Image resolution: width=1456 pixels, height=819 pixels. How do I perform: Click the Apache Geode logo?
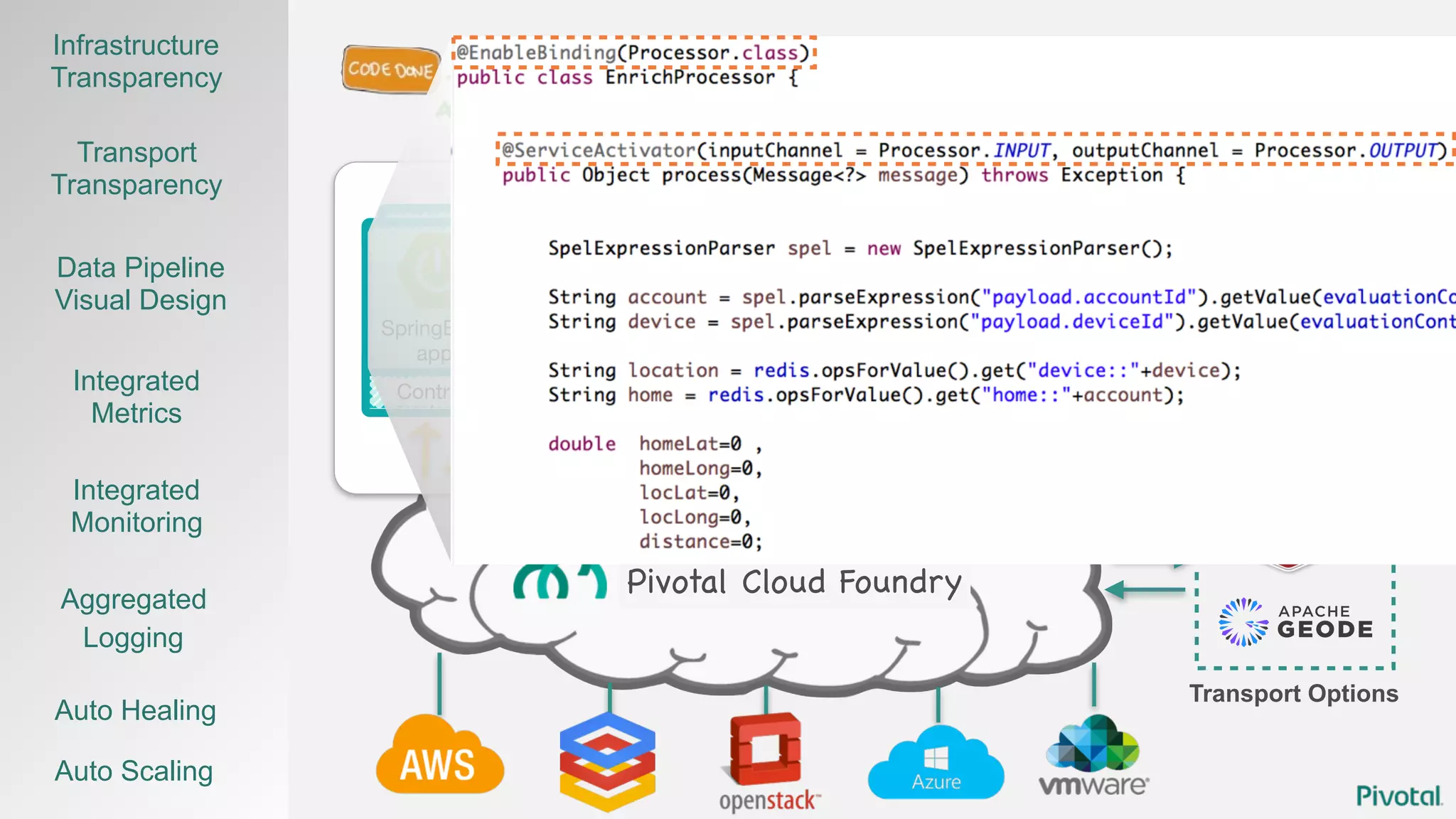pos(1295,621)
